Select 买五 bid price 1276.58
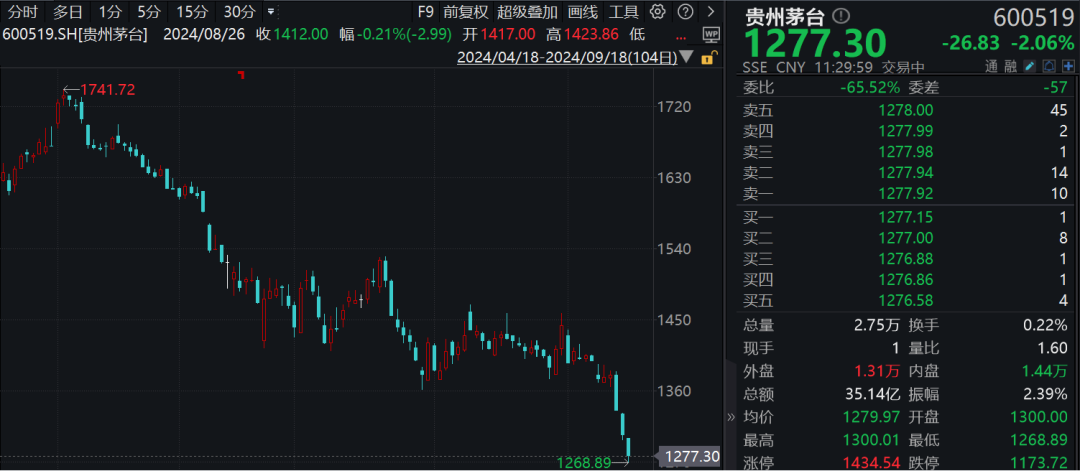This screenshot has height=471, width=1080. [906, 300]
